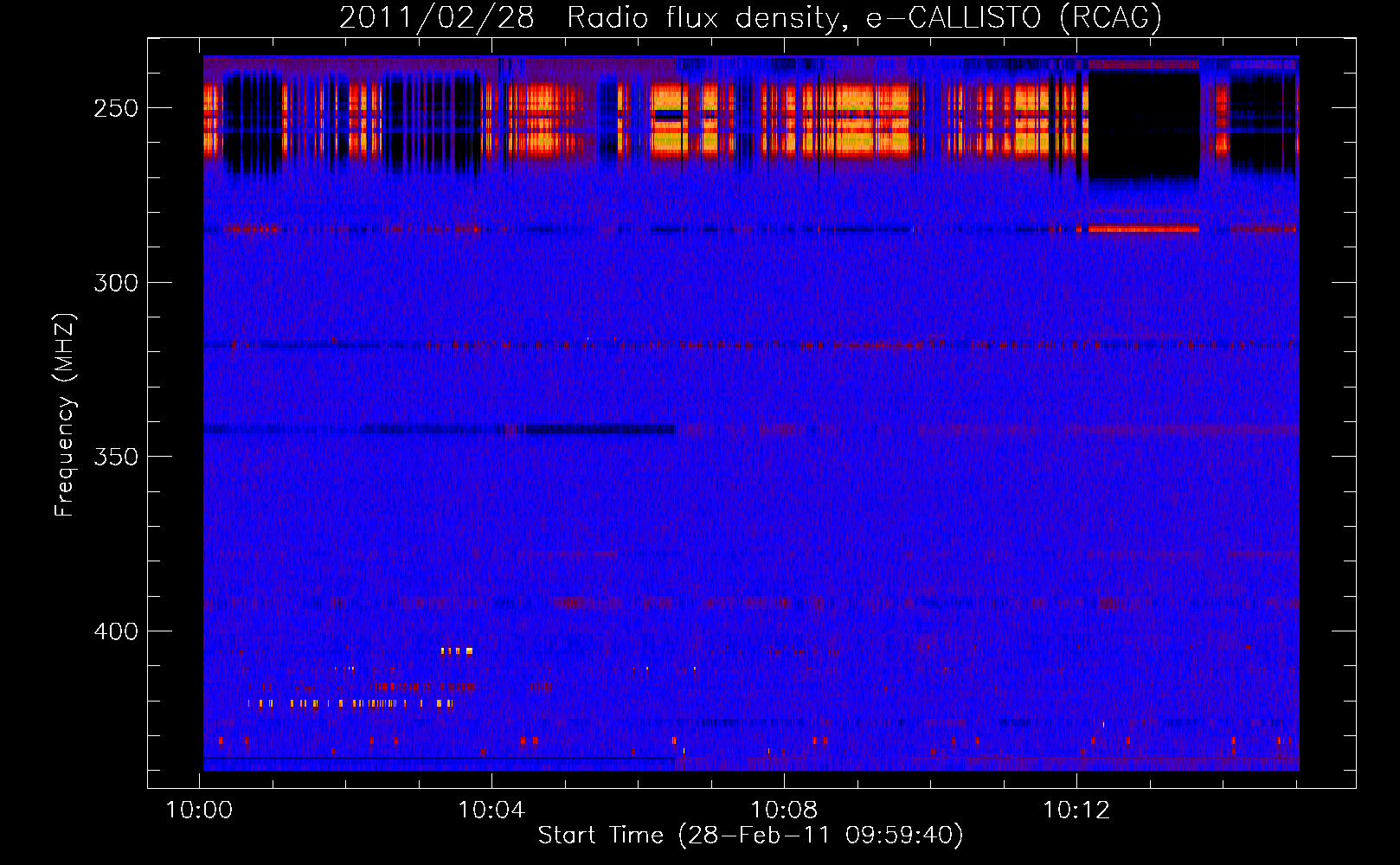Click the dark horizontal band at 342 MHz near 10:05
This screenshot has width=1400, height=865.
point(600,429)
